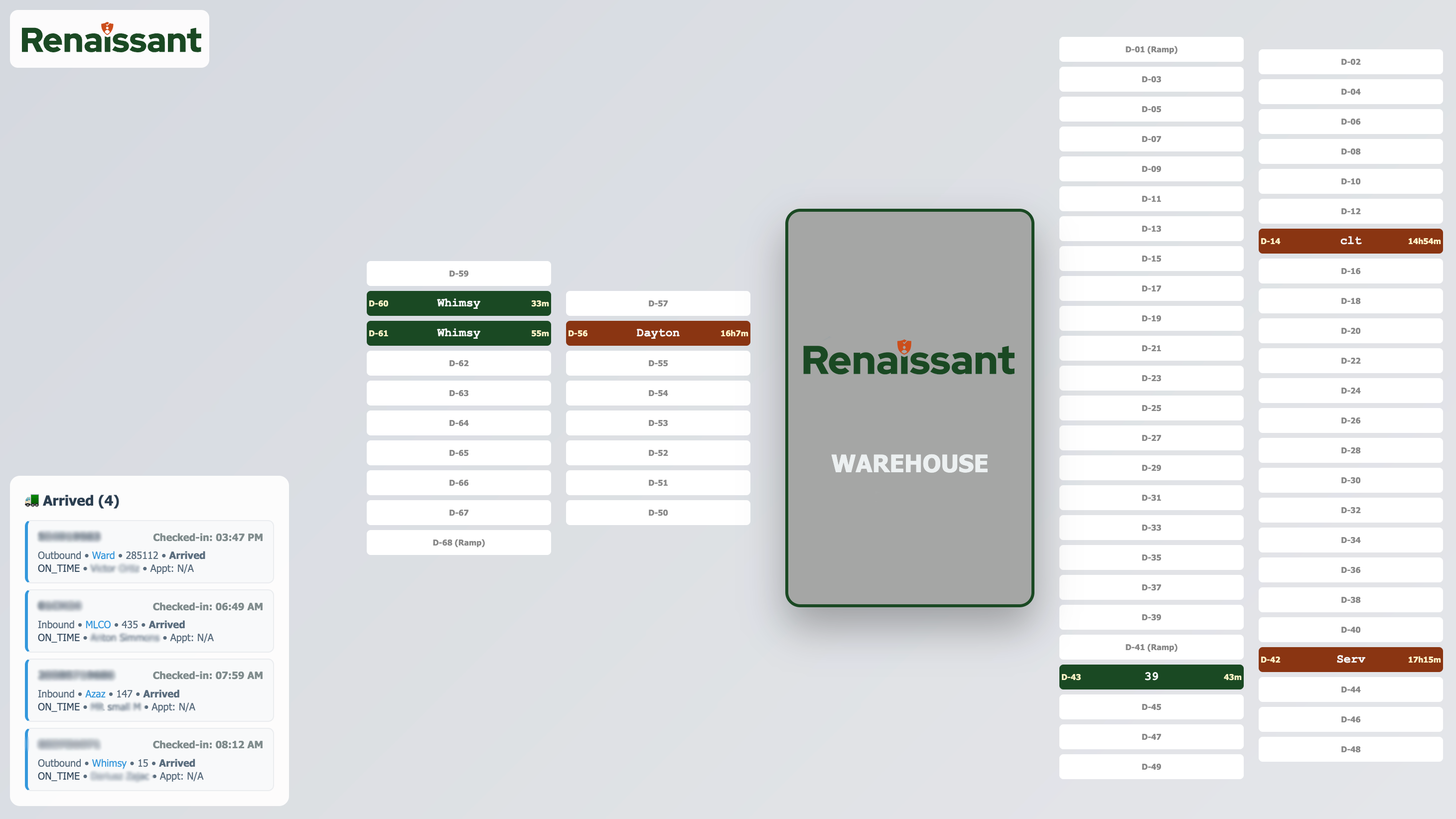
Task: Select empty dock D-34
Action: tap(1350, 541)
